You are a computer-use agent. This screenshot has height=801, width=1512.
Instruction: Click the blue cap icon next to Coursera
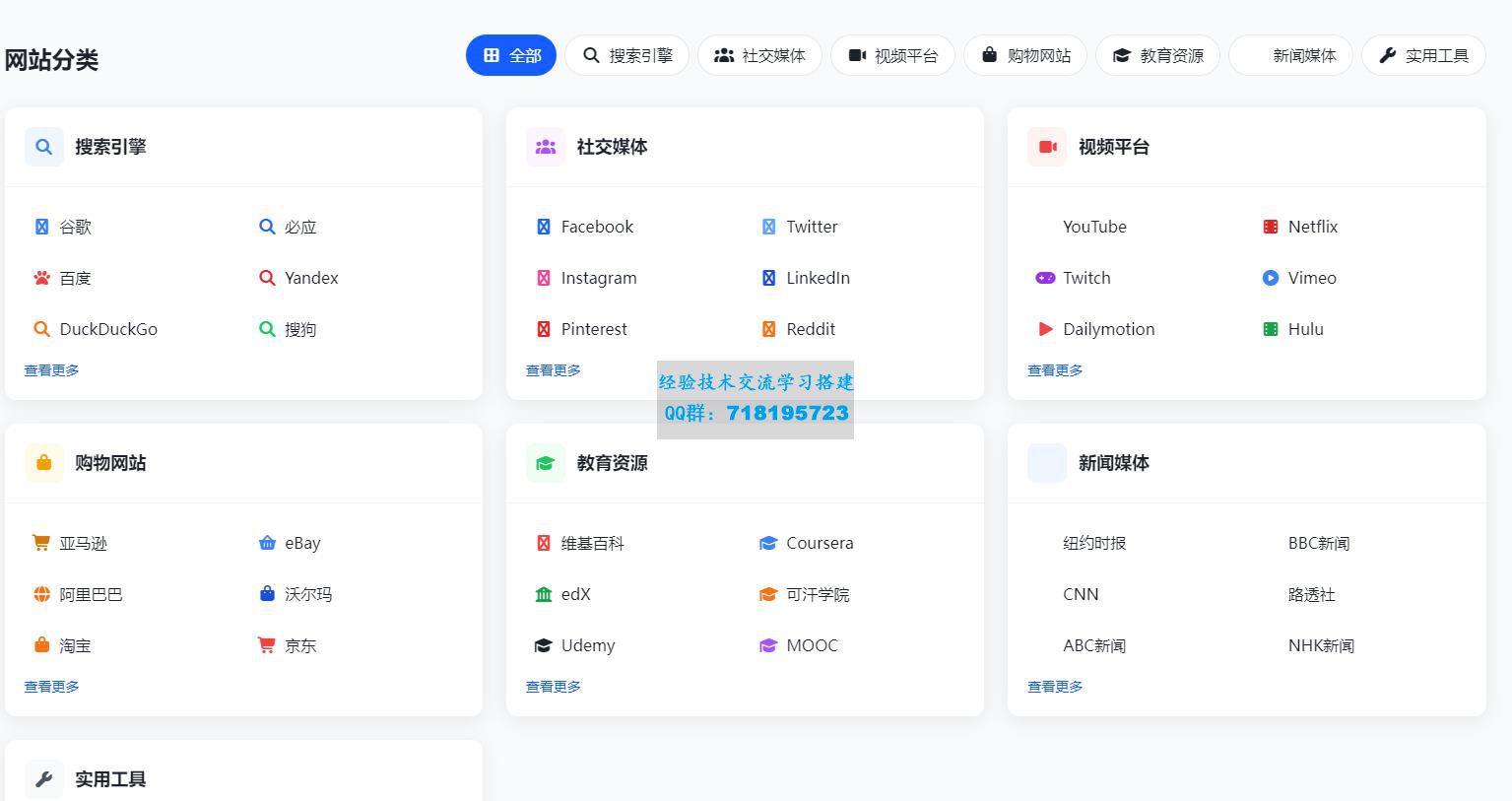(768, 543)
